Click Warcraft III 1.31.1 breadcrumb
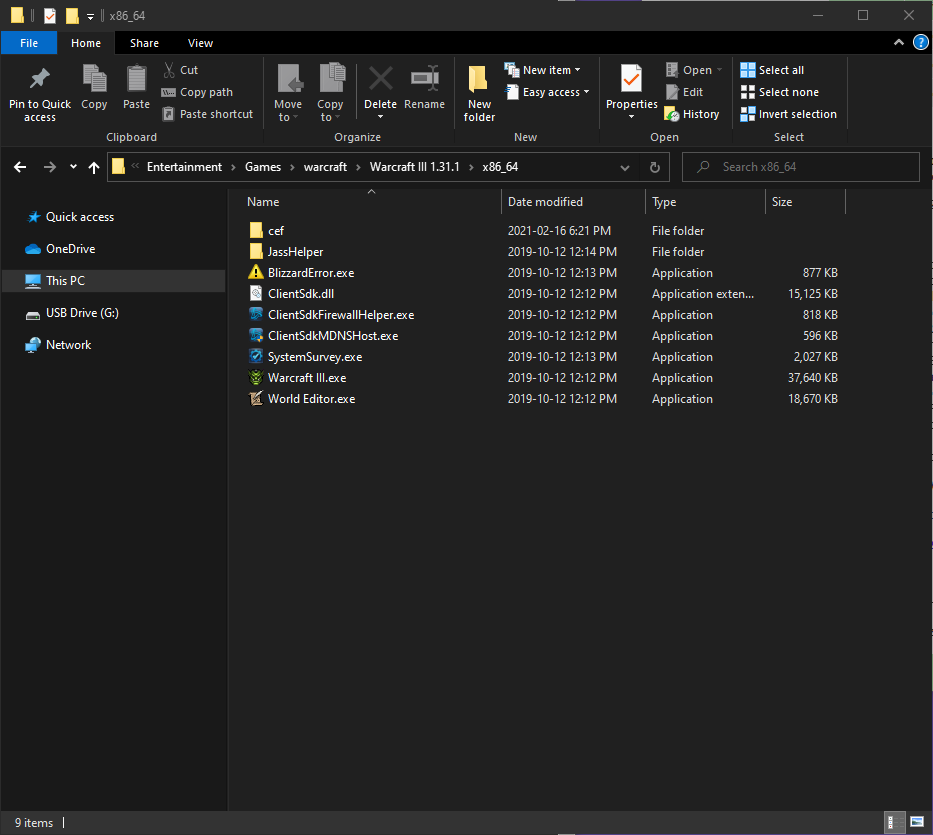 414,167
